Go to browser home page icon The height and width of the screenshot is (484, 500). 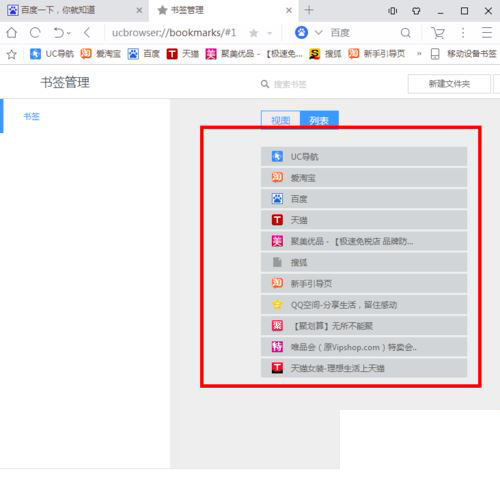(x=12, y=33)
